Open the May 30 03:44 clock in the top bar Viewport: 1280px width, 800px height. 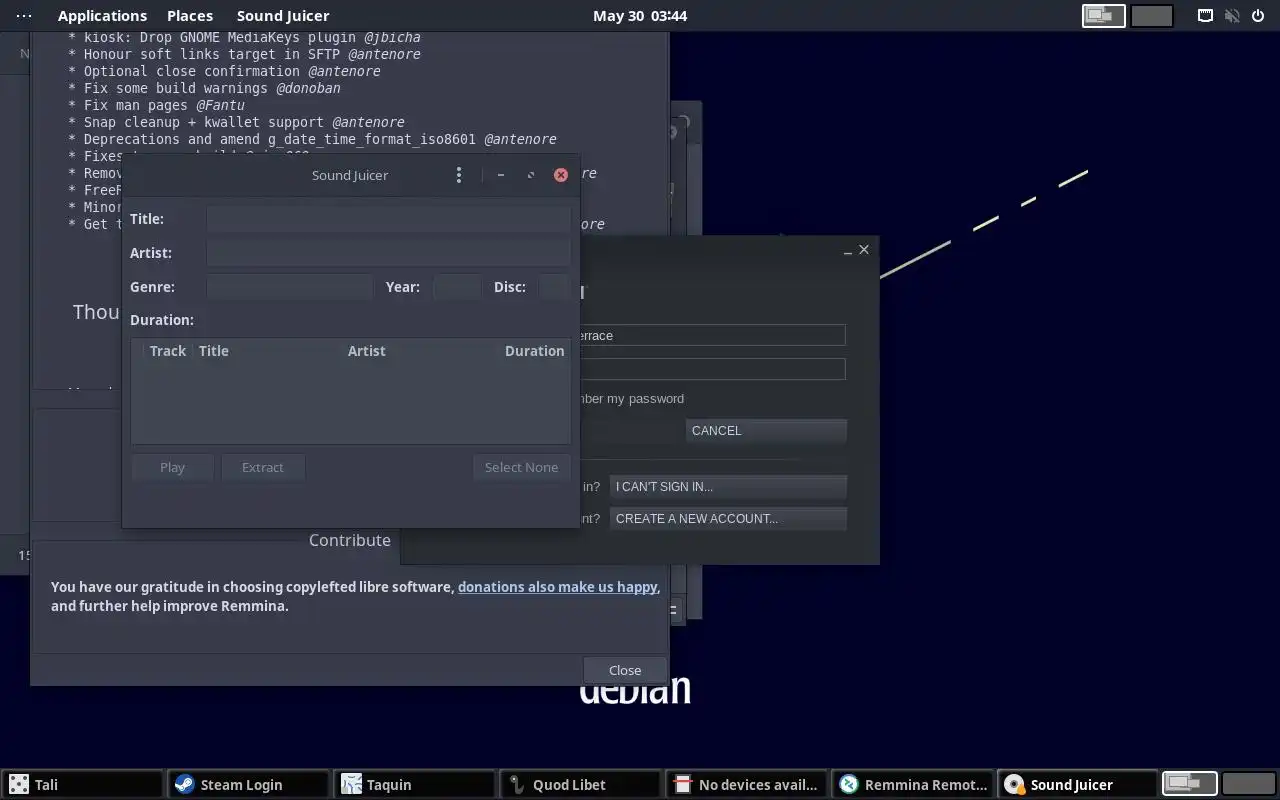[640, 15]
